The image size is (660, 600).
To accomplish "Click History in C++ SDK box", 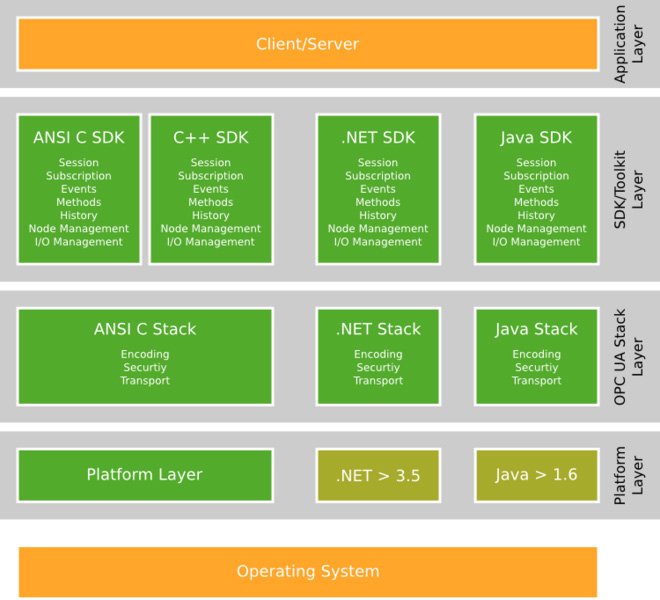I will (x=210, y=216).
